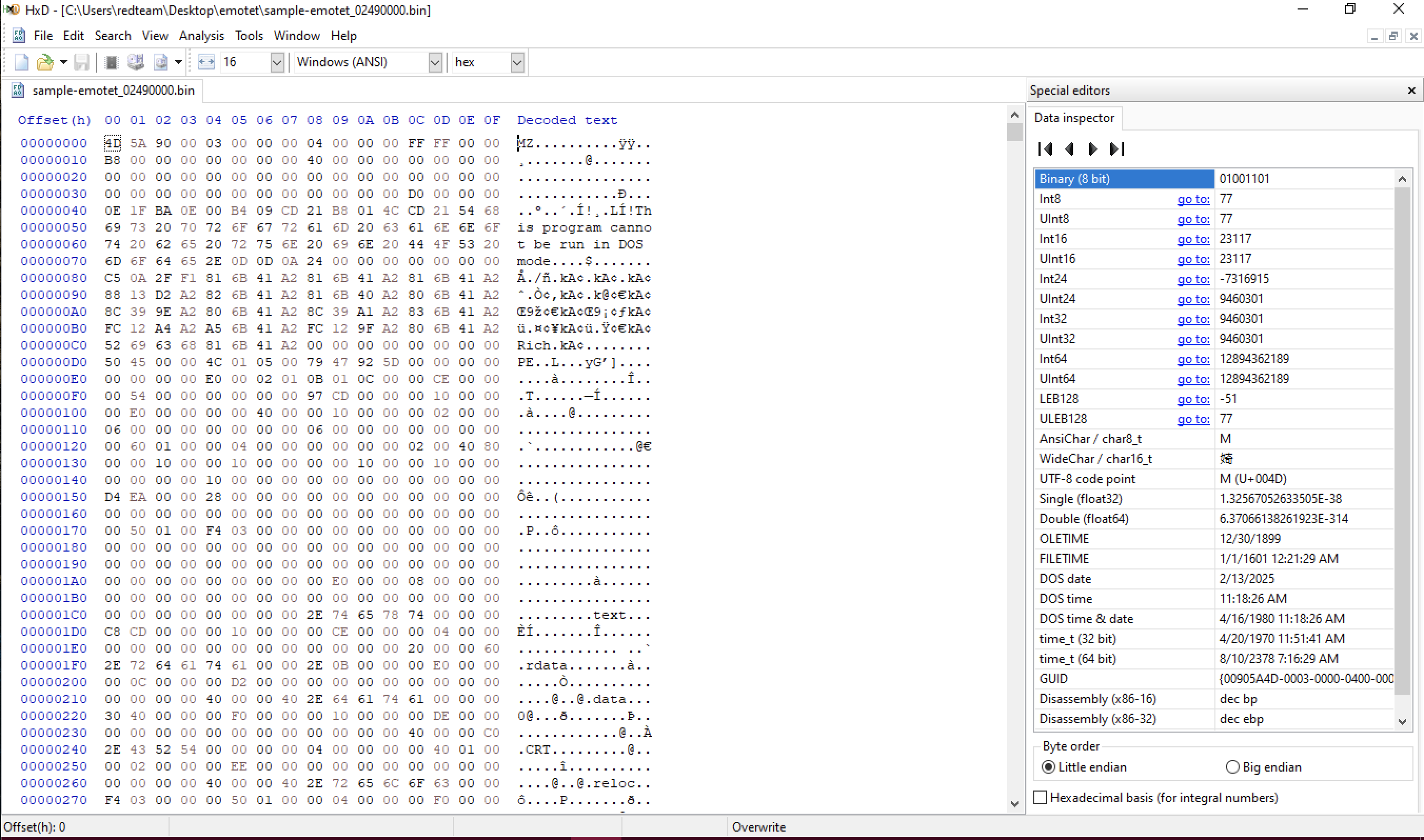Image resolution: width=1424 pixels, height=840 pixels.
Task: Close the Special editors panel
Action: point(1411,91)
